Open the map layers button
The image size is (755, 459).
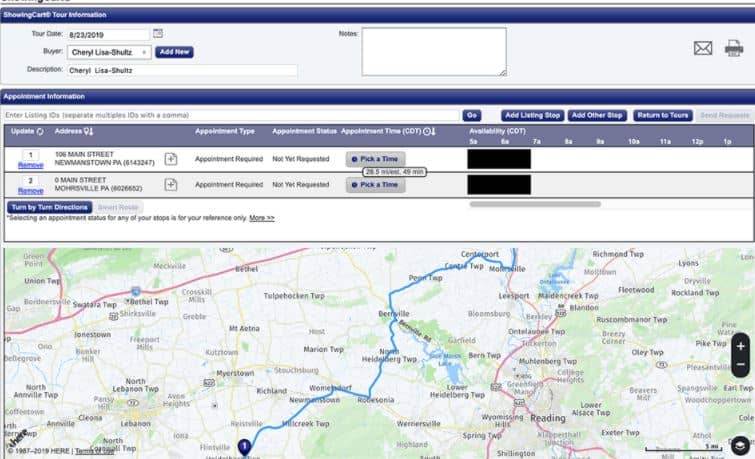741,446
